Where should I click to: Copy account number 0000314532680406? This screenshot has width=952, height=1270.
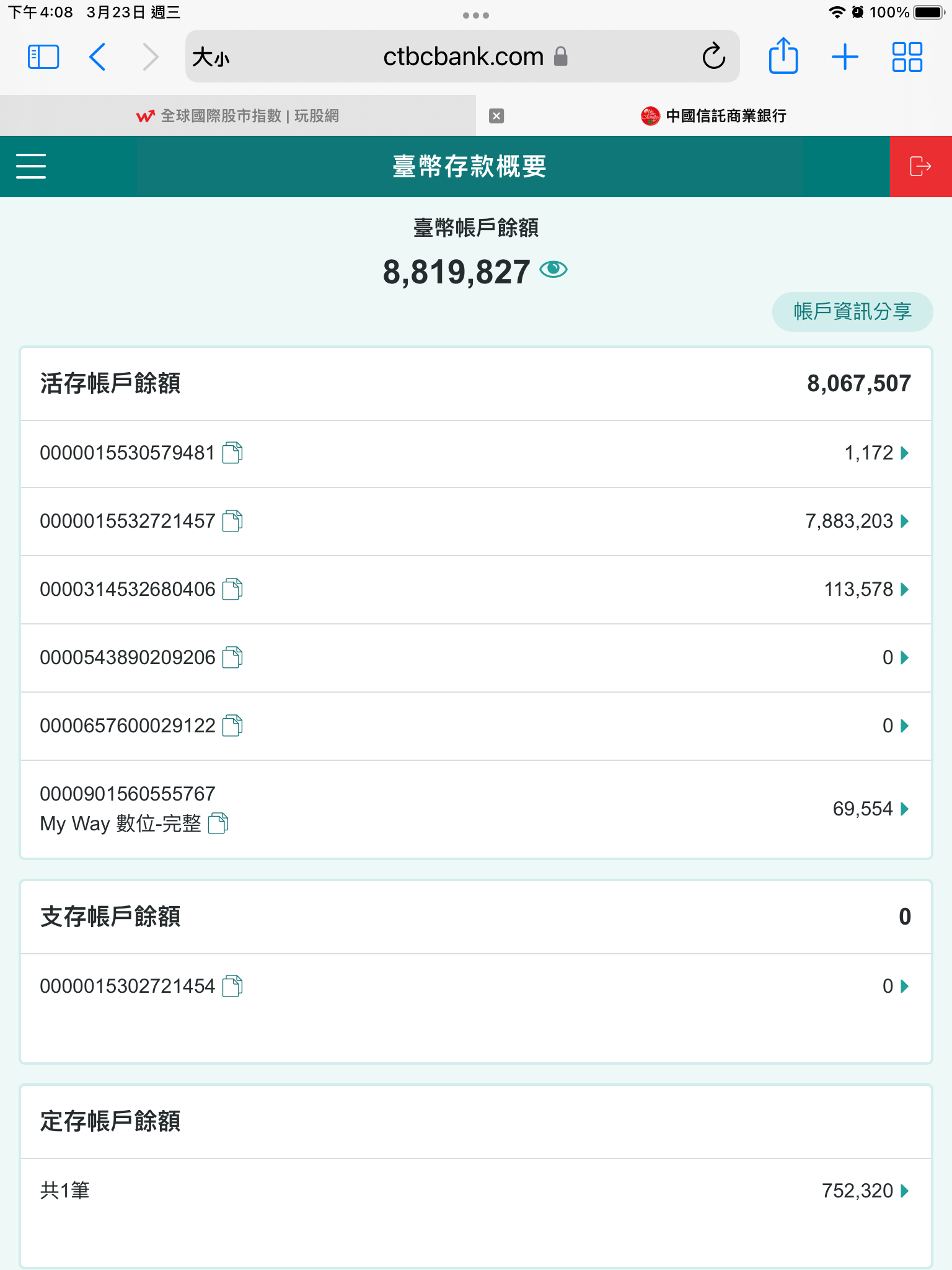[x=232, y=589]
